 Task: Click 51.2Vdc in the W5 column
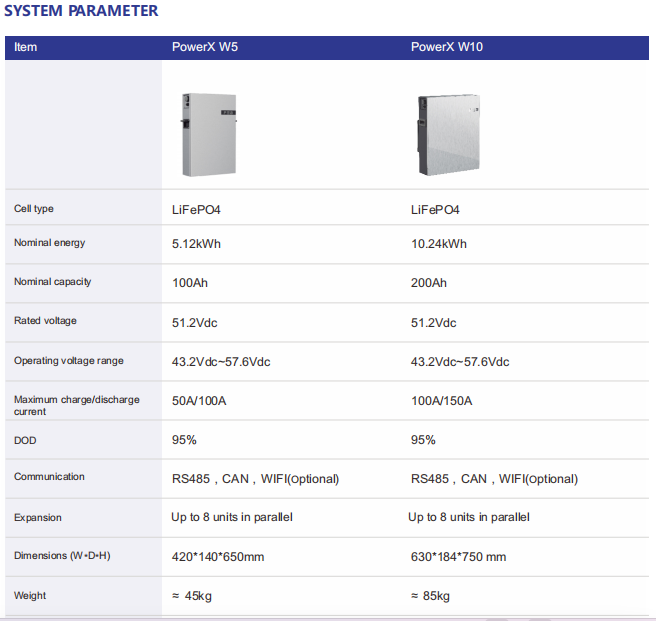(194, 323)
